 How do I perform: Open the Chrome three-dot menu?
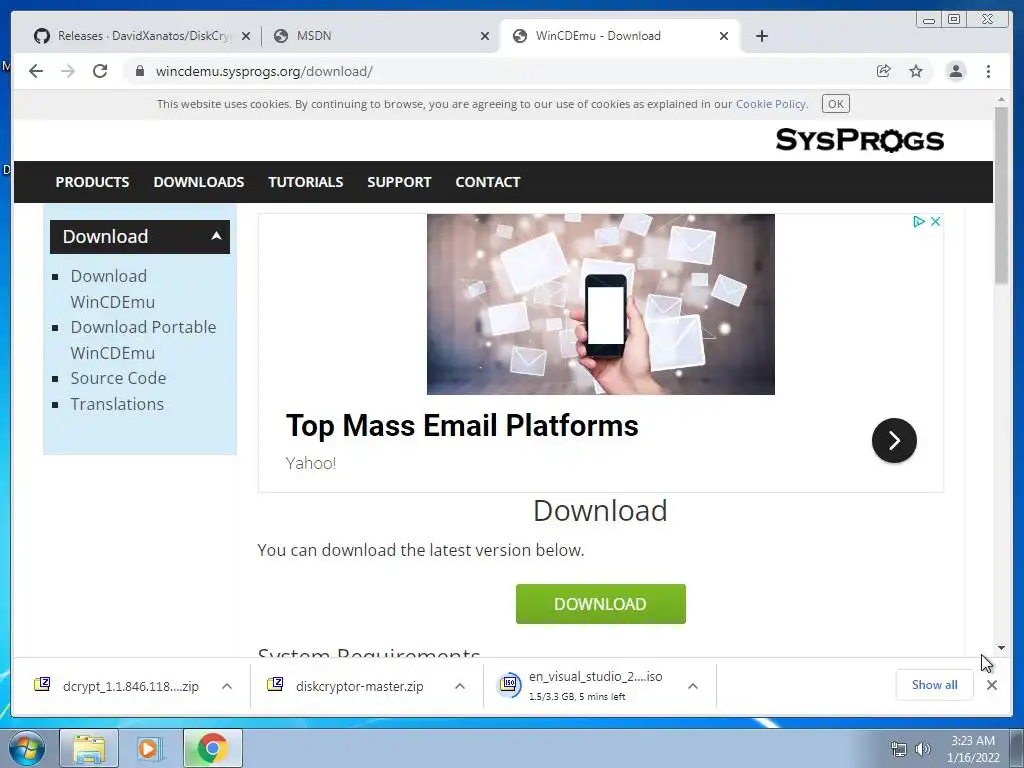[x=988, y=71]
